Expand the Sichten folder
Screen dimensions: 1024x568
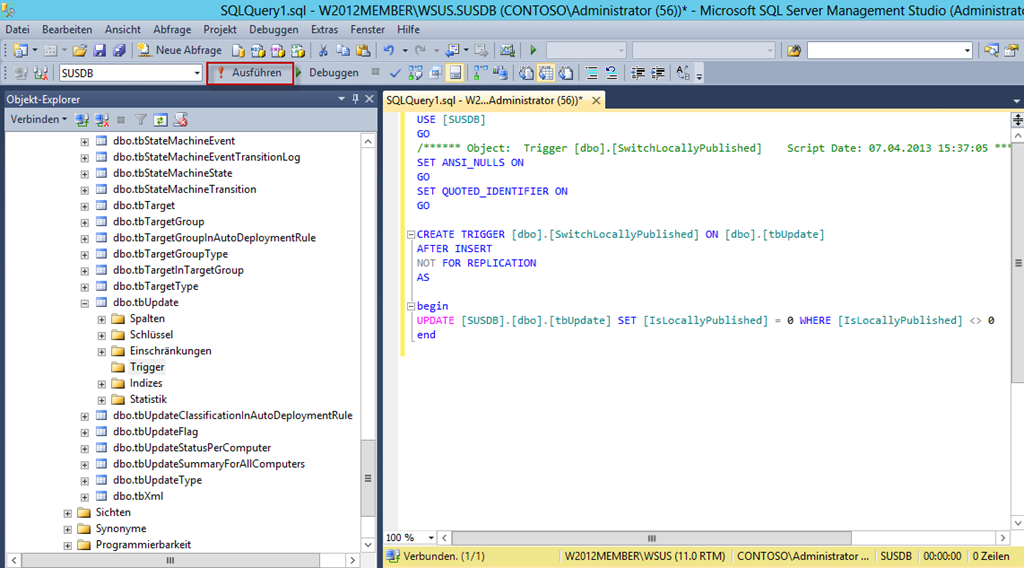point(67,513)
